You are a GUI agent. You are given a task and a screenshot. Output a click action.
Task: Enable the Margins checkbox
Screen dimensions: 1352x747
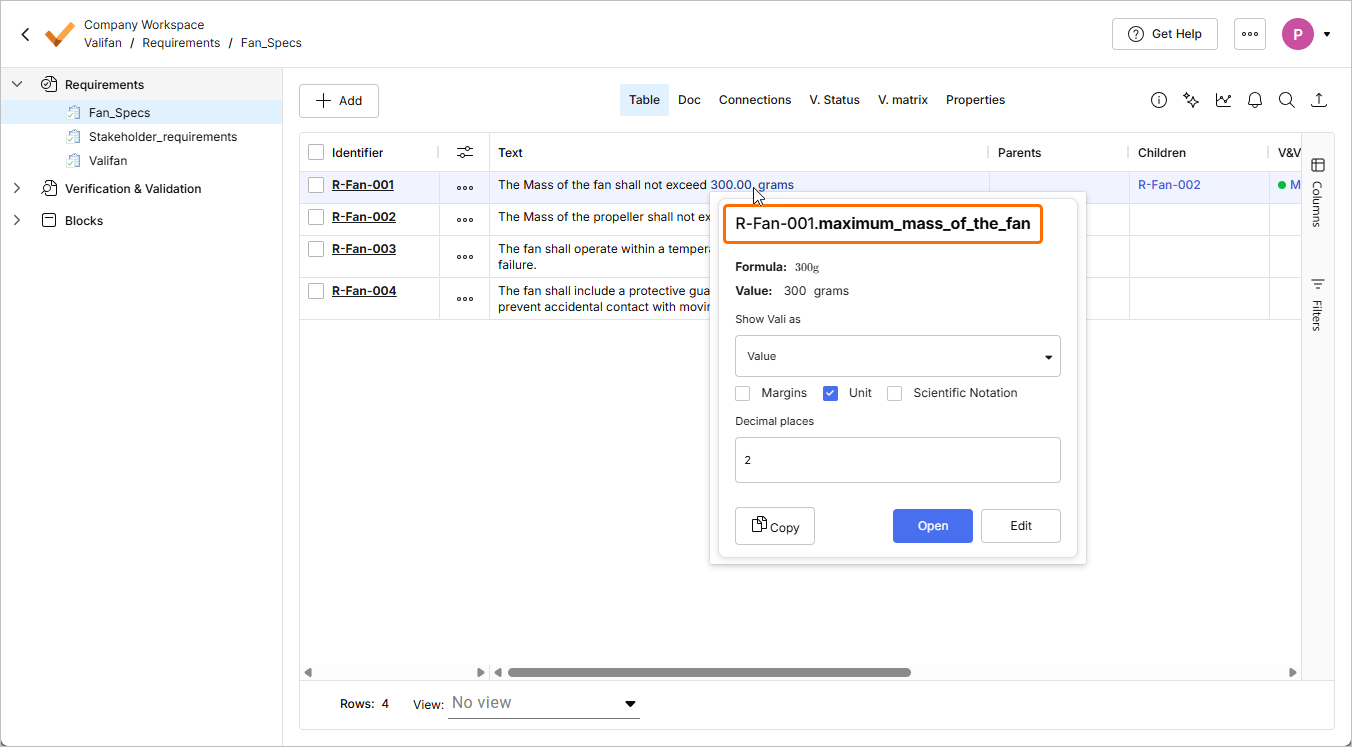click(x=742, y=393)
